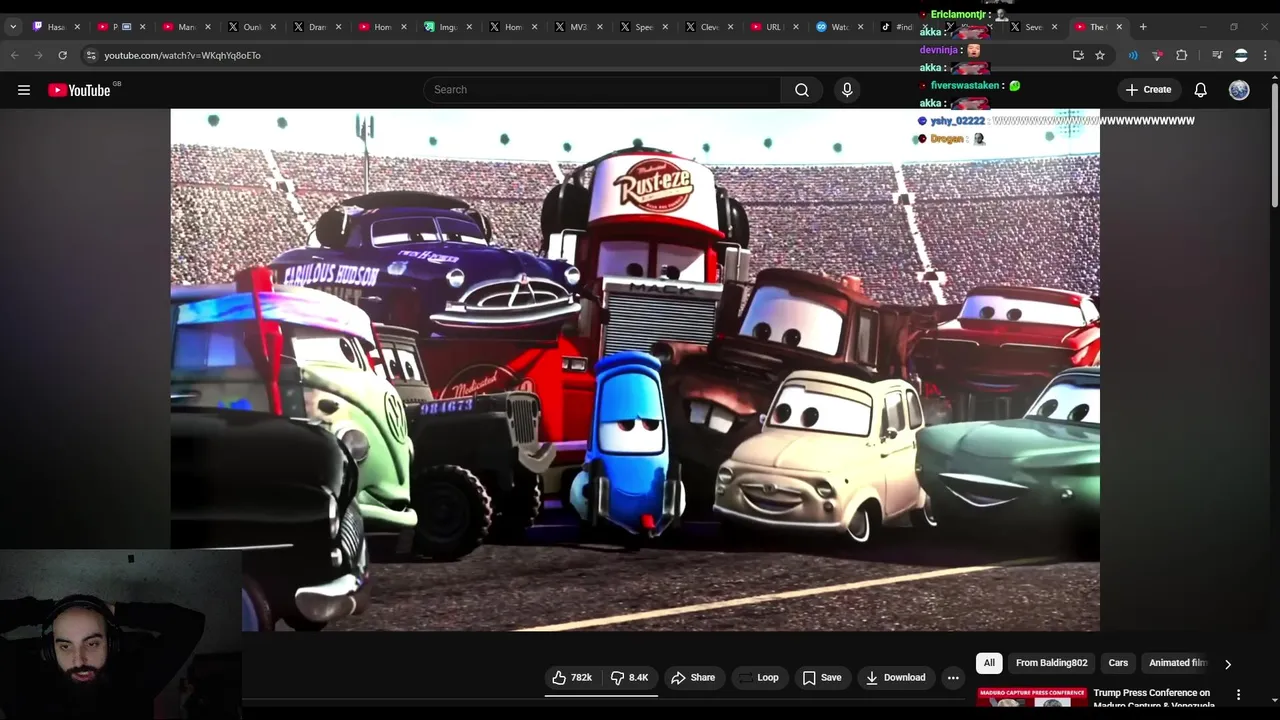Reload the page in Chrome
The width and height of the screenshot is (1280, 720).
point(63,55)
